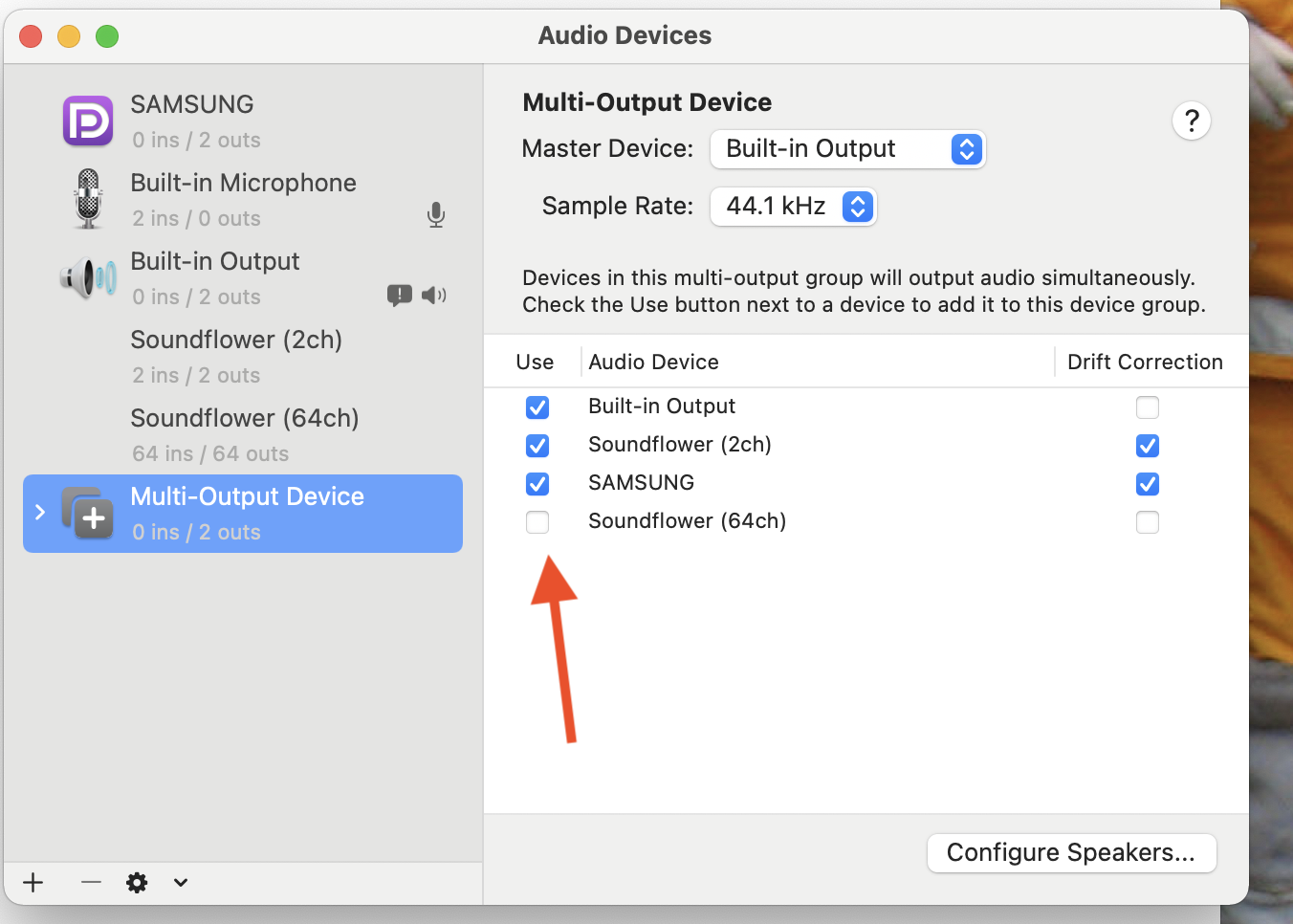Click the gear settings icon
Screen dimensions: 1293x924
(x=138, y=882)
